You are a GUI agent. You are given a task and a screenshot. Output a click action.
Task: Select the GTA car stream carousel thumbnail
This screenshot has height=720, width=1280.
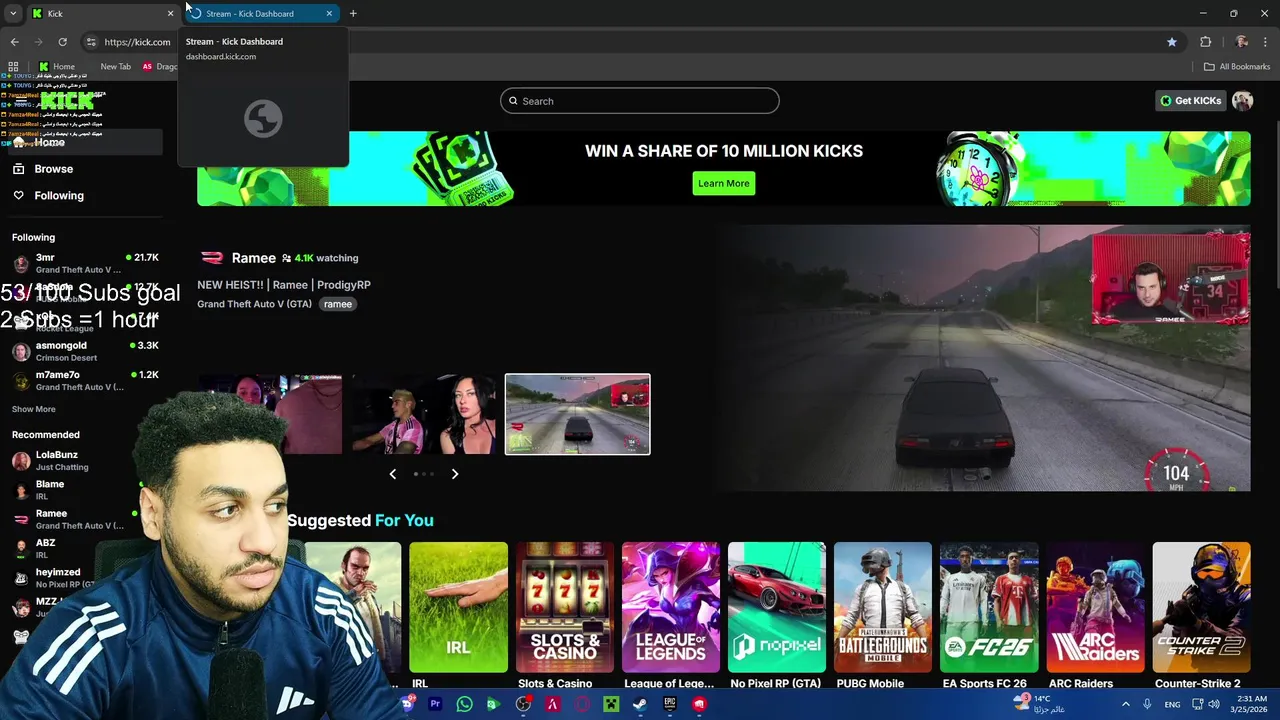tap(577, 414)
